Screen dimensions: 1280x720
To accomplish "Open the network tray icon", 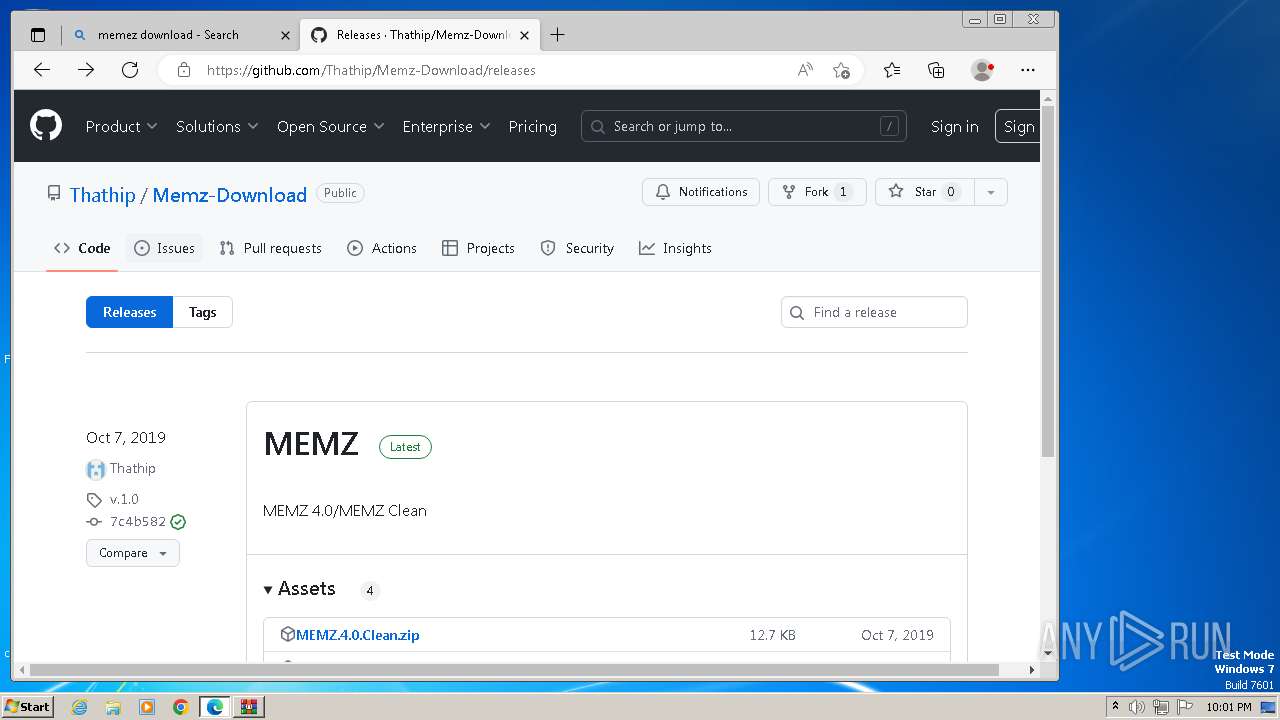I will pos(1161,707).
